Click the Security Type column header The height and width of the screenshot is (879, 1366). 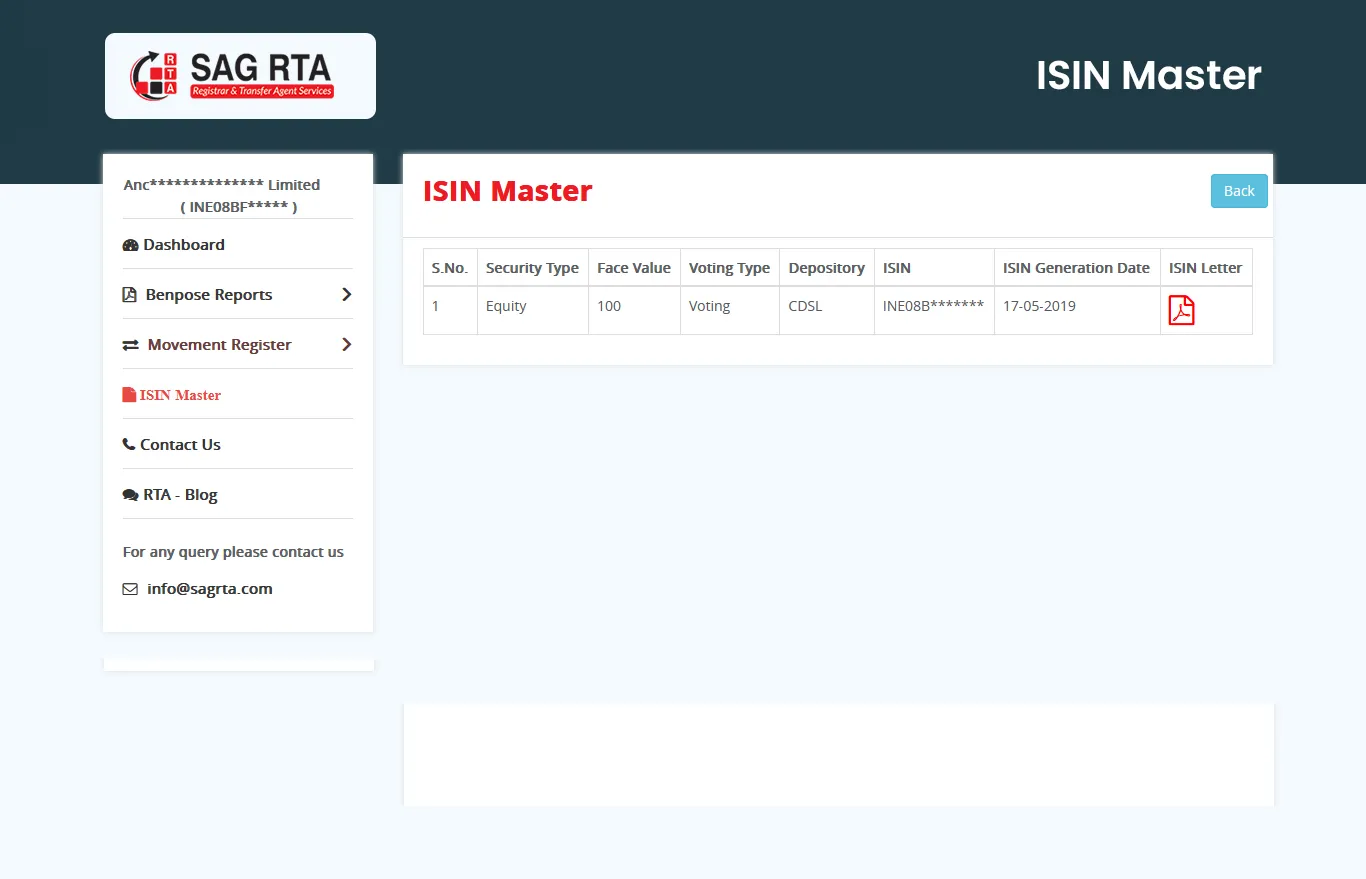tap(532, 268)
